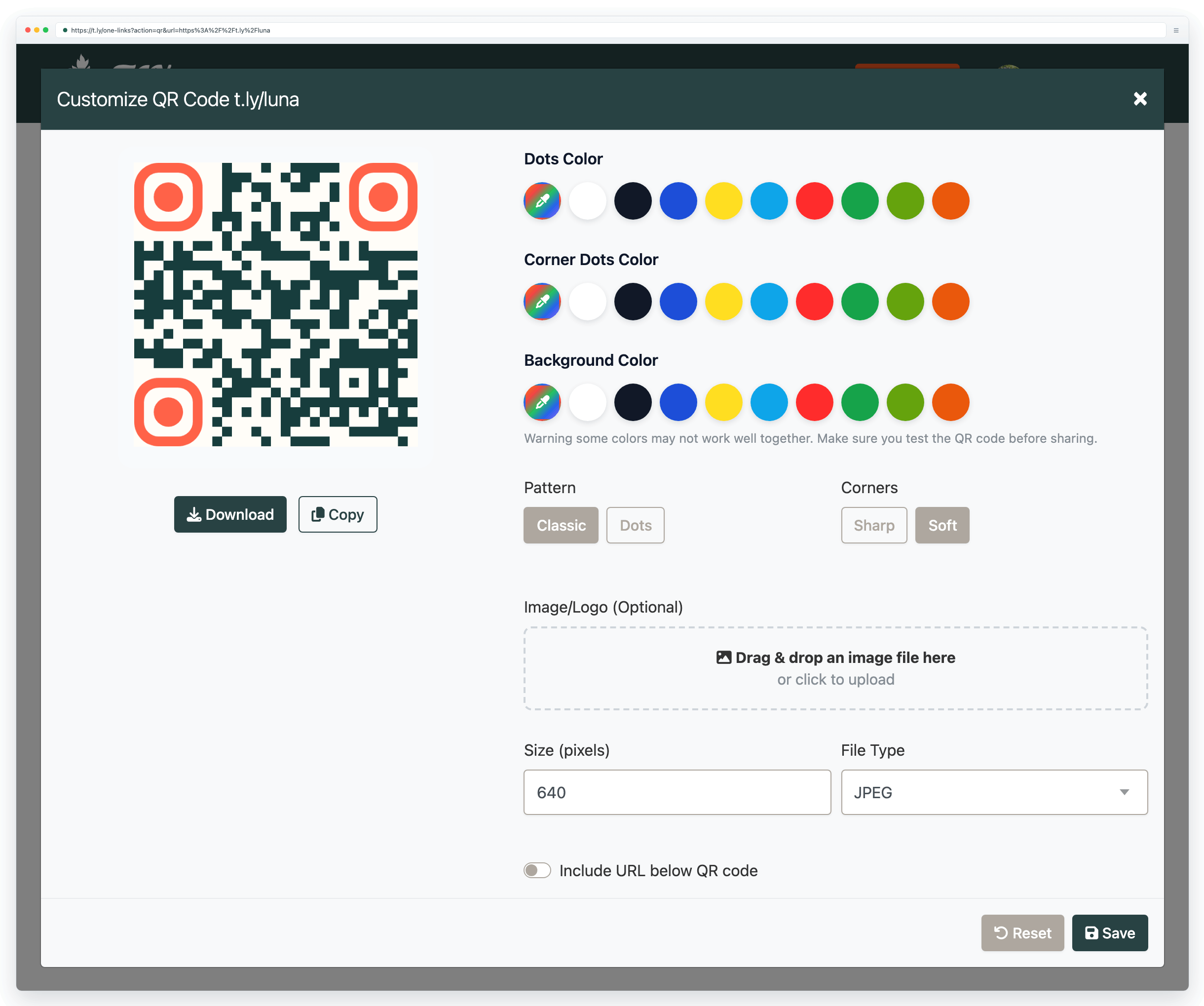Switch corners to Soft
The image size is (1204, 1006).
pyautogui.click(x=942, y=525)
